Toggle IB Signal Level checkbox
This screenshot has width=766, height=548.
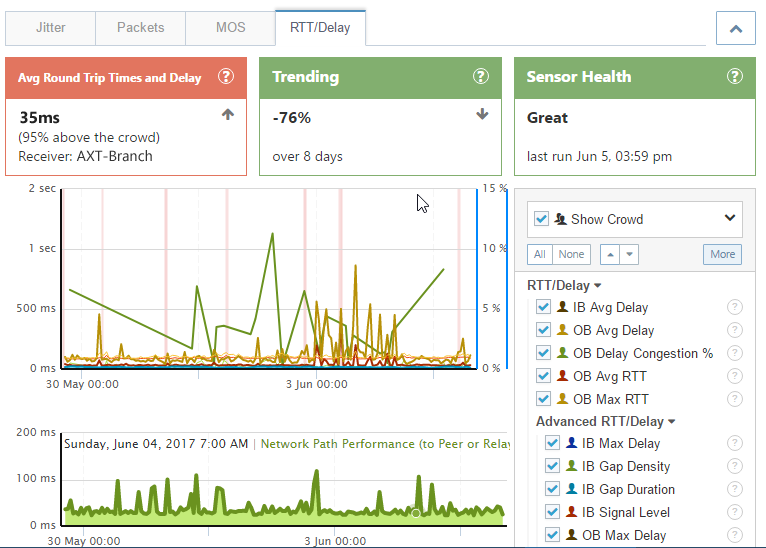point(552,511)
